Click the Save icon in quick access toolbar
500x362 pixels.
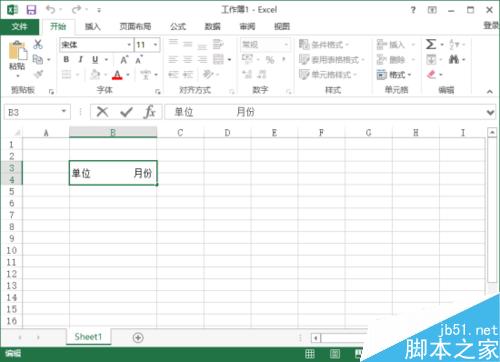pos(31,10)
